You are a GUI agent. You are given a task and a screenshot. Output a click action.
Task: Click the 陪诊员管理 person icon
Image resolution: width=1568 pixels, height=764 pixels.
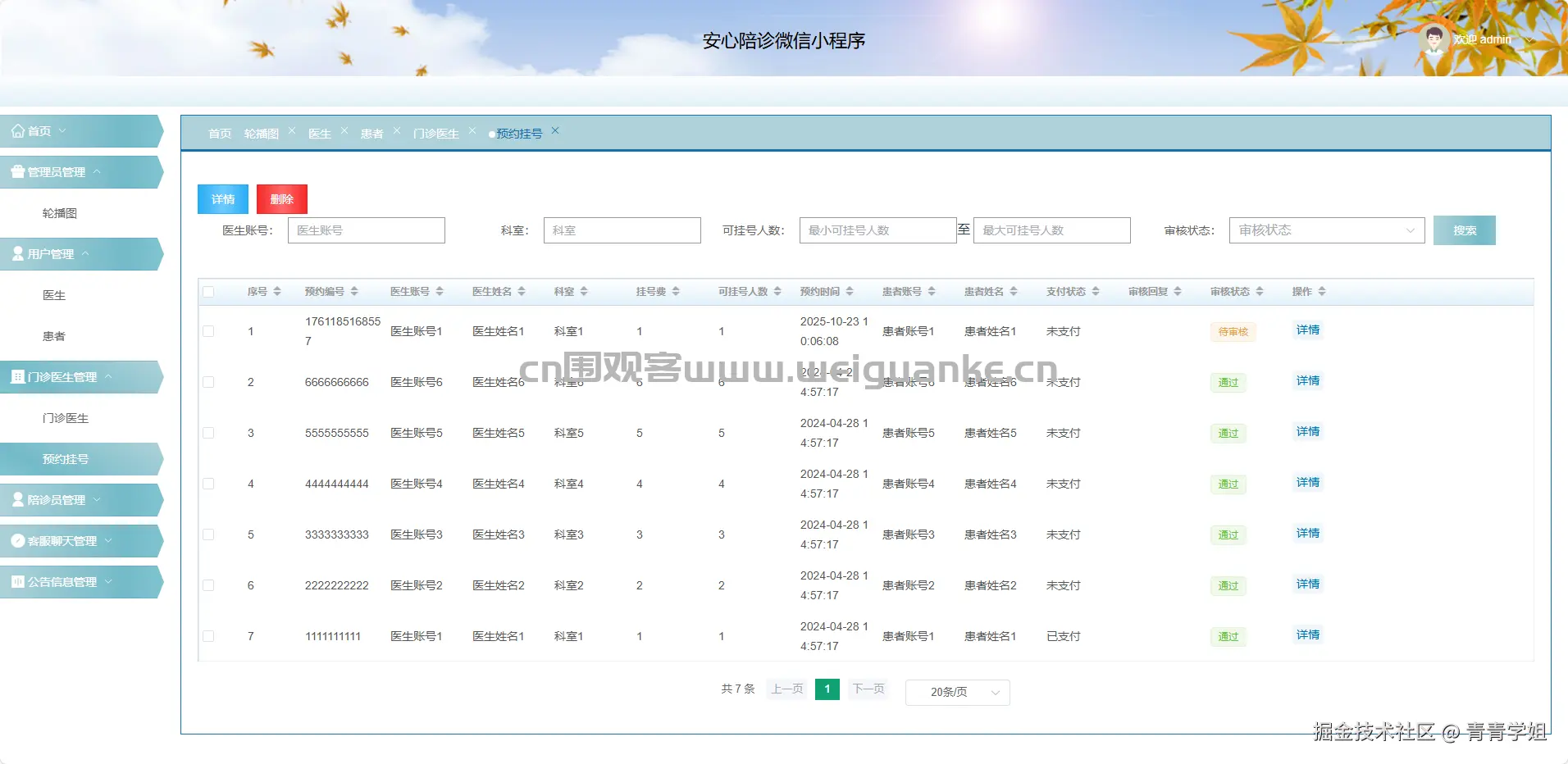pos(18,500)
